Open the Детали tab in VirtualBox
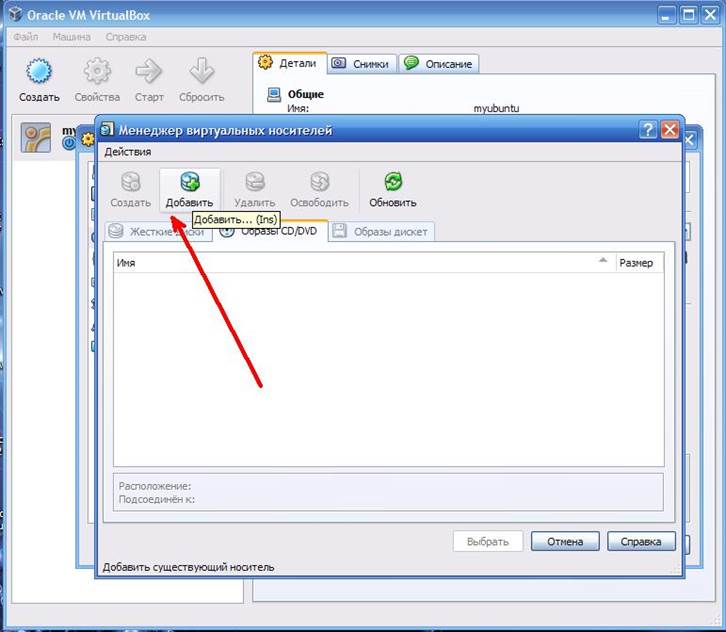 290,63
